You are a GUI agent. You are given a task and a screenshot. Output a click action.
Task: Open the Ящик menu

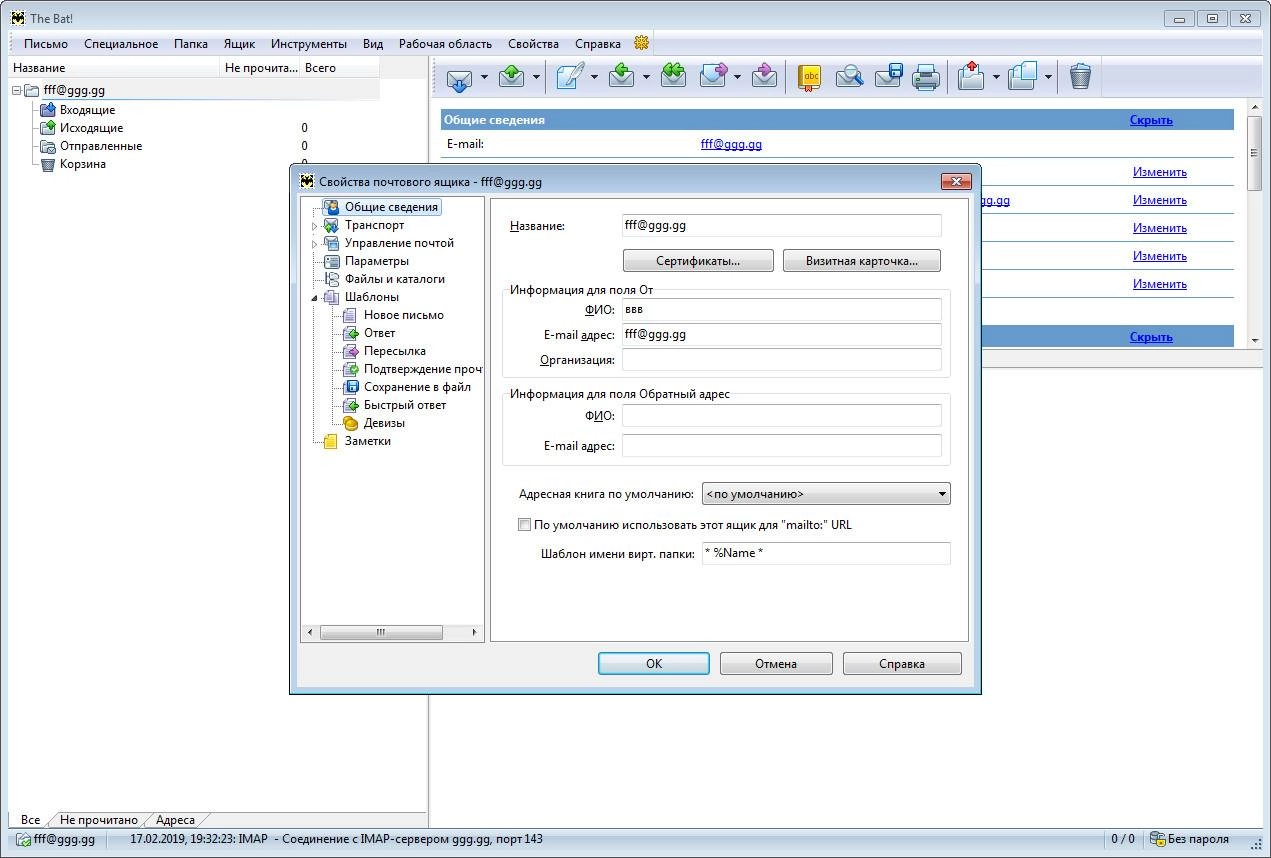pos(239,44)
